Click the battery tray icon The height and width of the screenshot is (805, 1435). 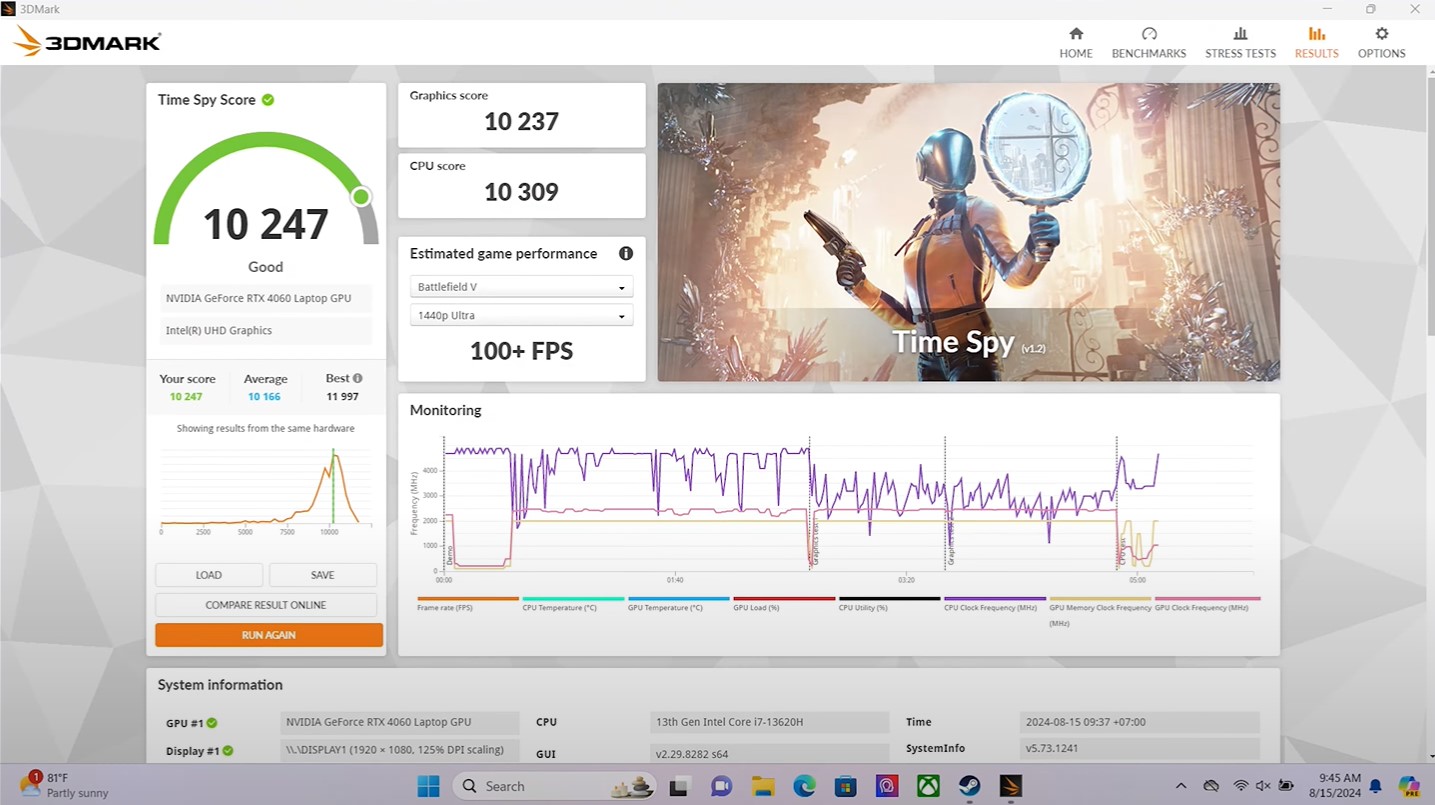click(1286, 786)
